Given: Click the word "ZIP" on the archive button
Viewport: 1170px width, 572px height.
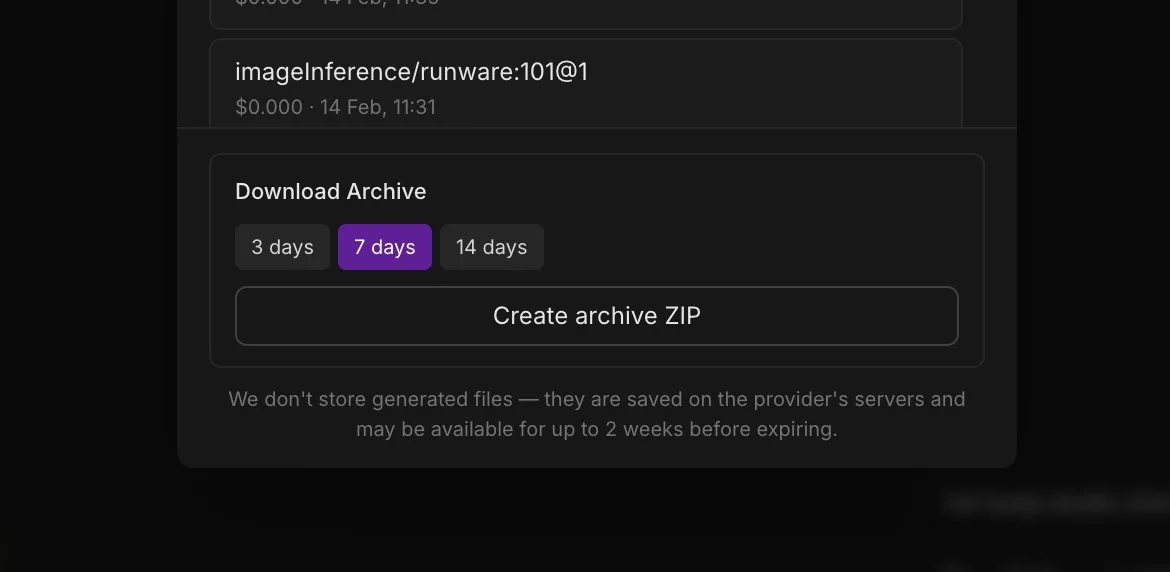Looking at the screenshot, I should (x=682, y=316).
